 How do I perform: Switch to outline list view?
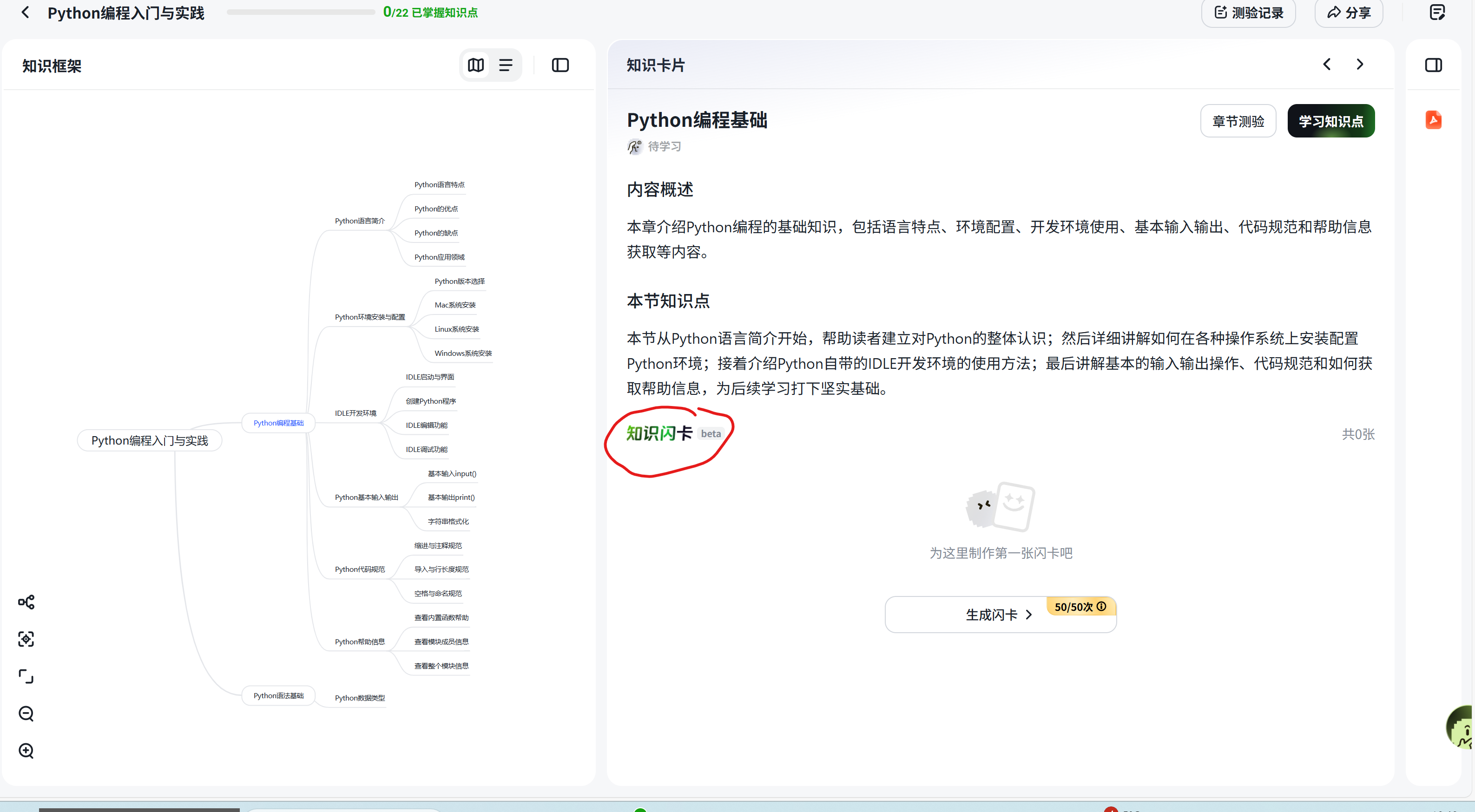coord(506,65)
